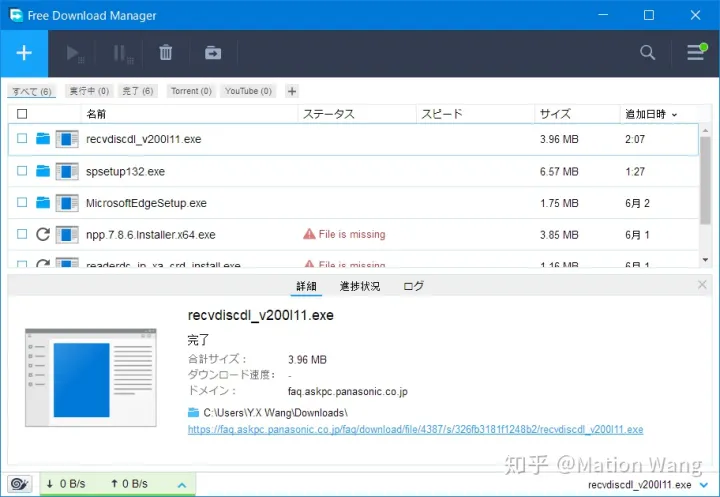Add a new tag filter with plus

click(292, 91)
